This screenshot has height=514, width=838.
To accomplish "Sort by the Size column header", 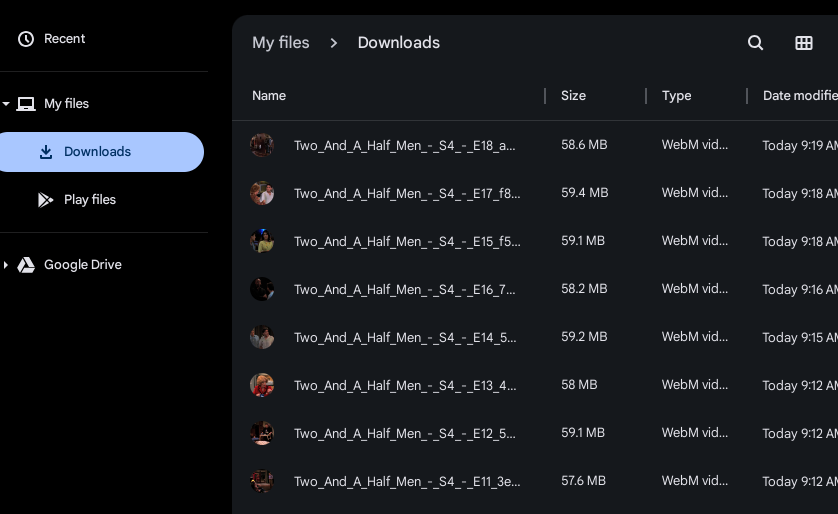I will 573,96.
